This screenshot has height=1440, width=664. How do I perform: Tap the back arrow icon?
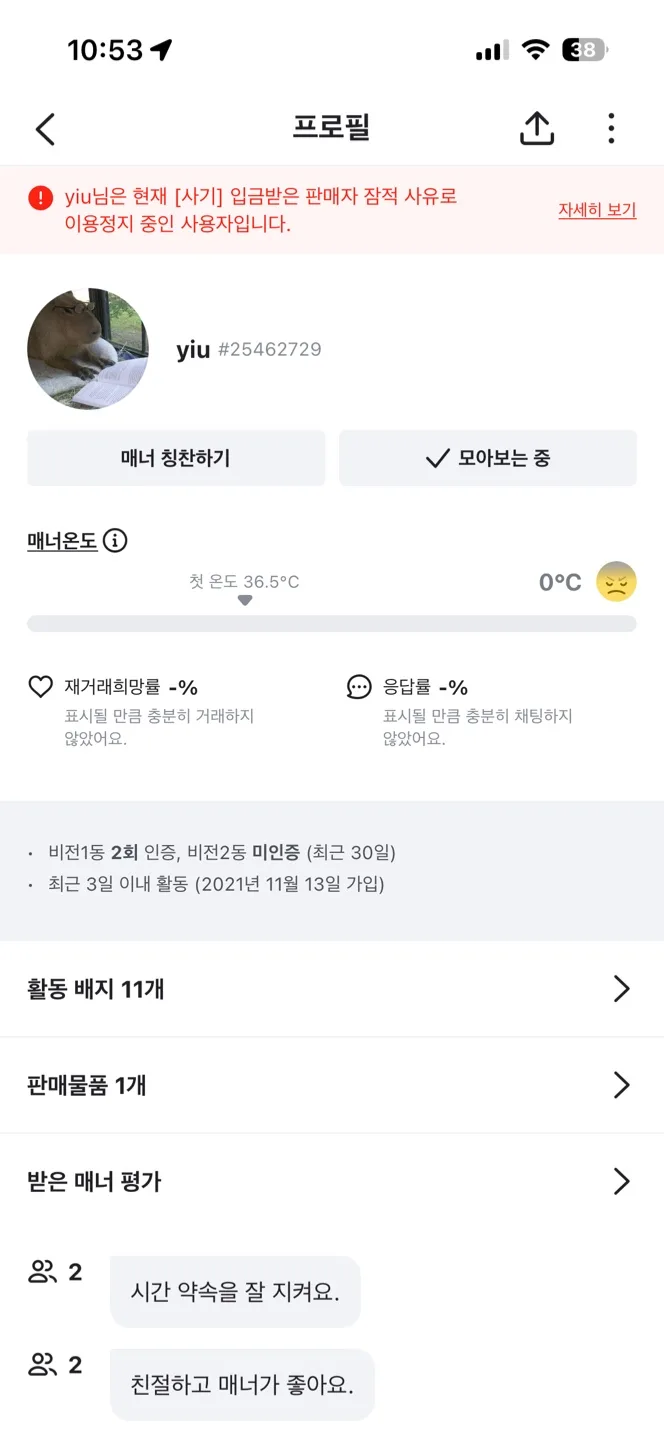coord(45,129)
